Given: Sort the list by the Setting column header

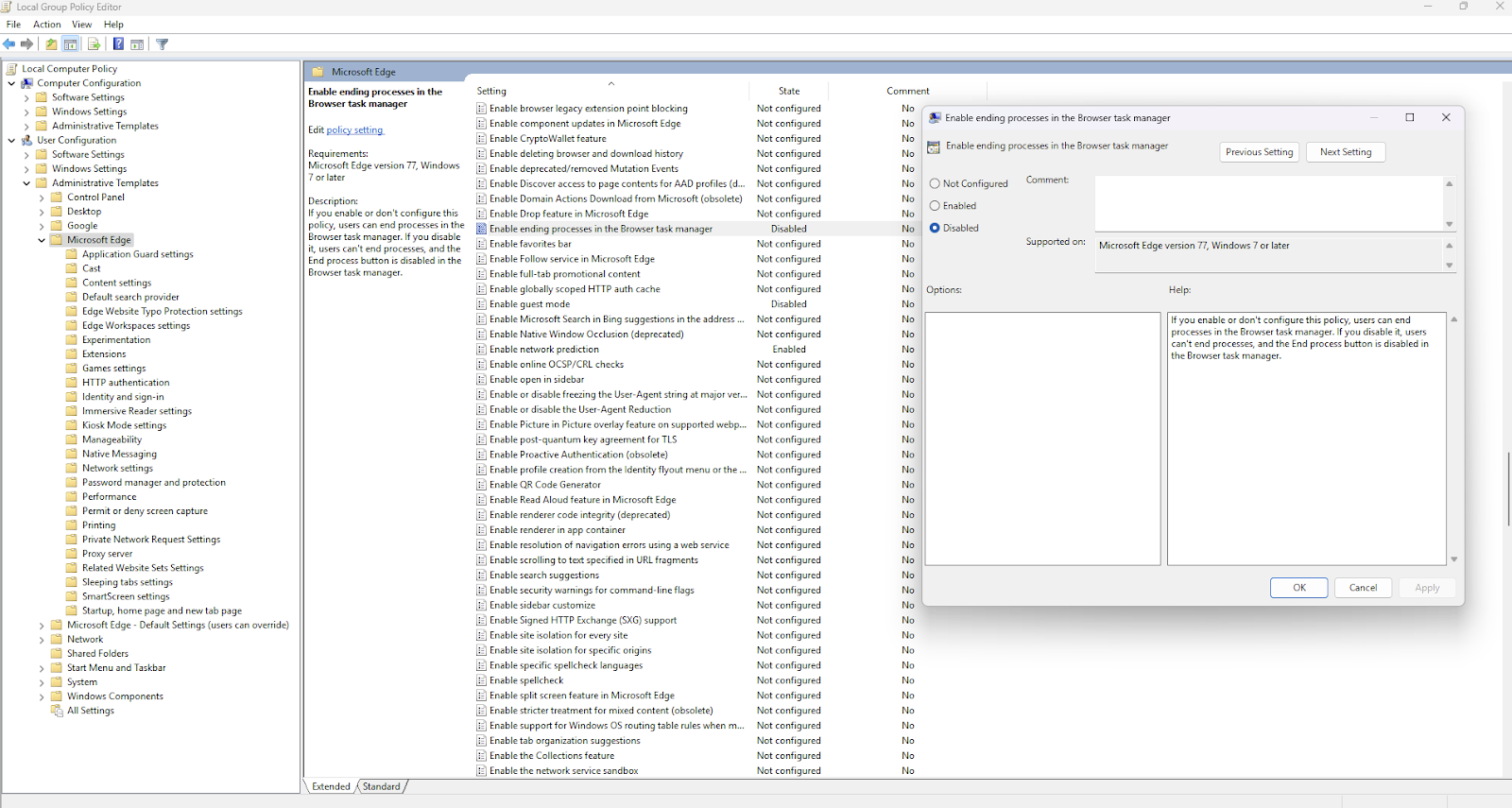Looking at the screenshot, I should click(611, 92).
